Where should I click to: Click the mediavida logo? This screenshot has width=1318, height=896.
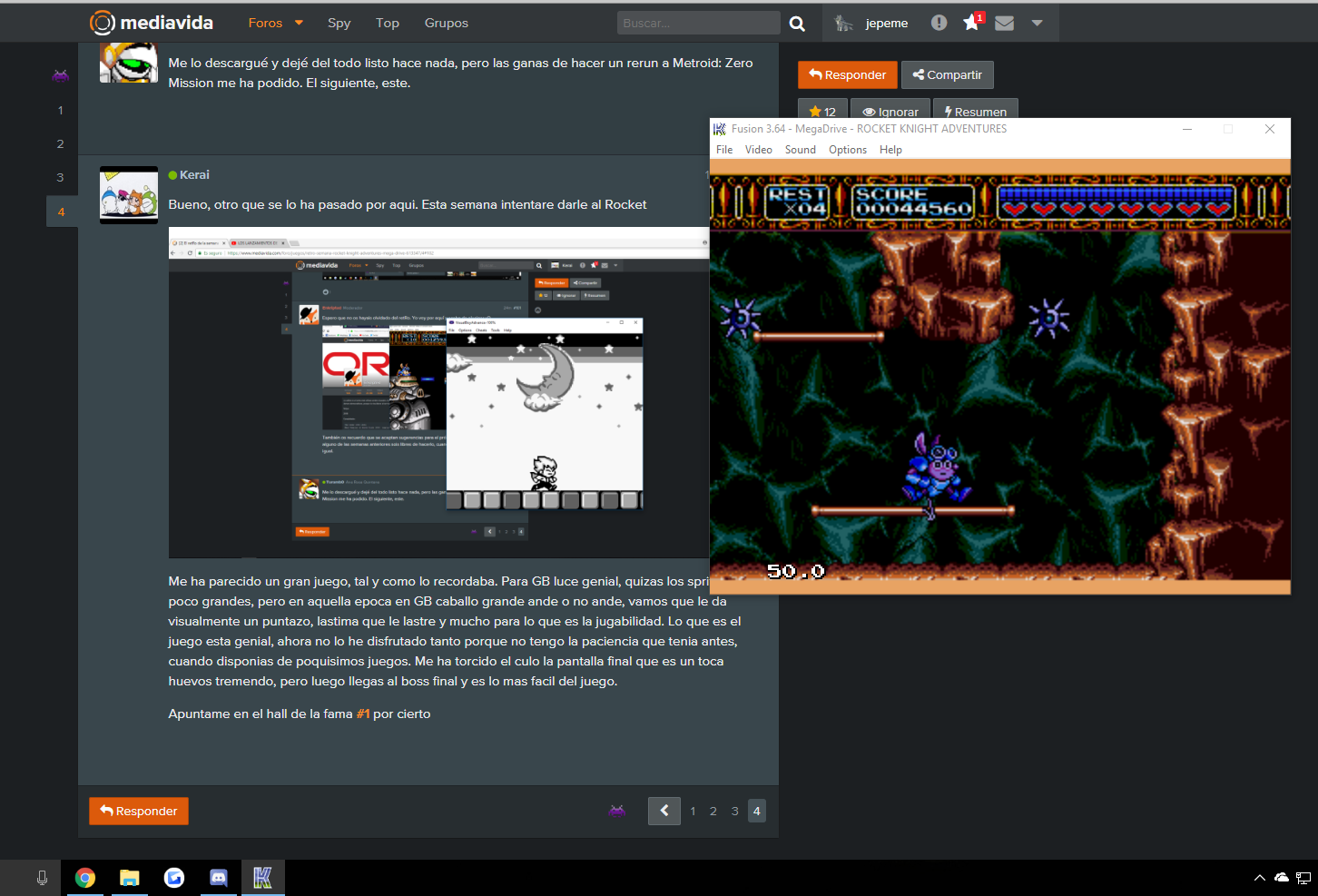pyautogui.click(x=152, y=23)
